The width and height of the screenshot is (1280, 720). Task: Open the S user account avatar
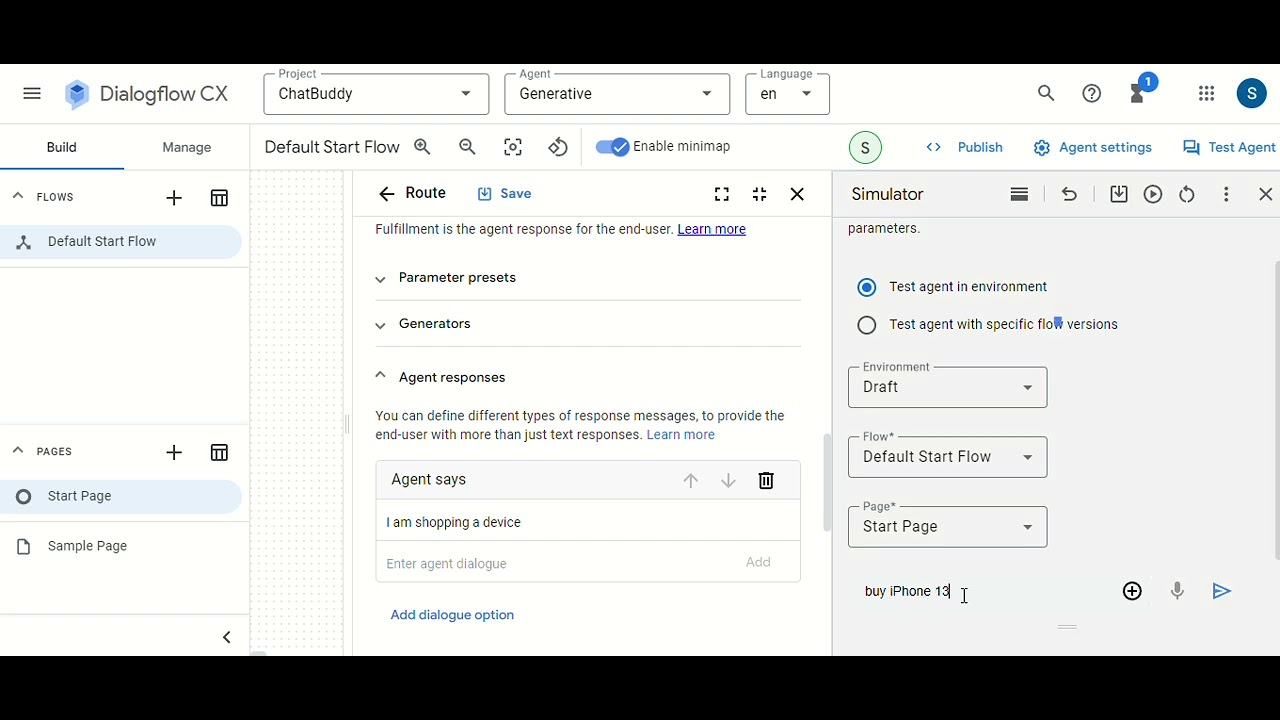click(x=1252, y=94)
